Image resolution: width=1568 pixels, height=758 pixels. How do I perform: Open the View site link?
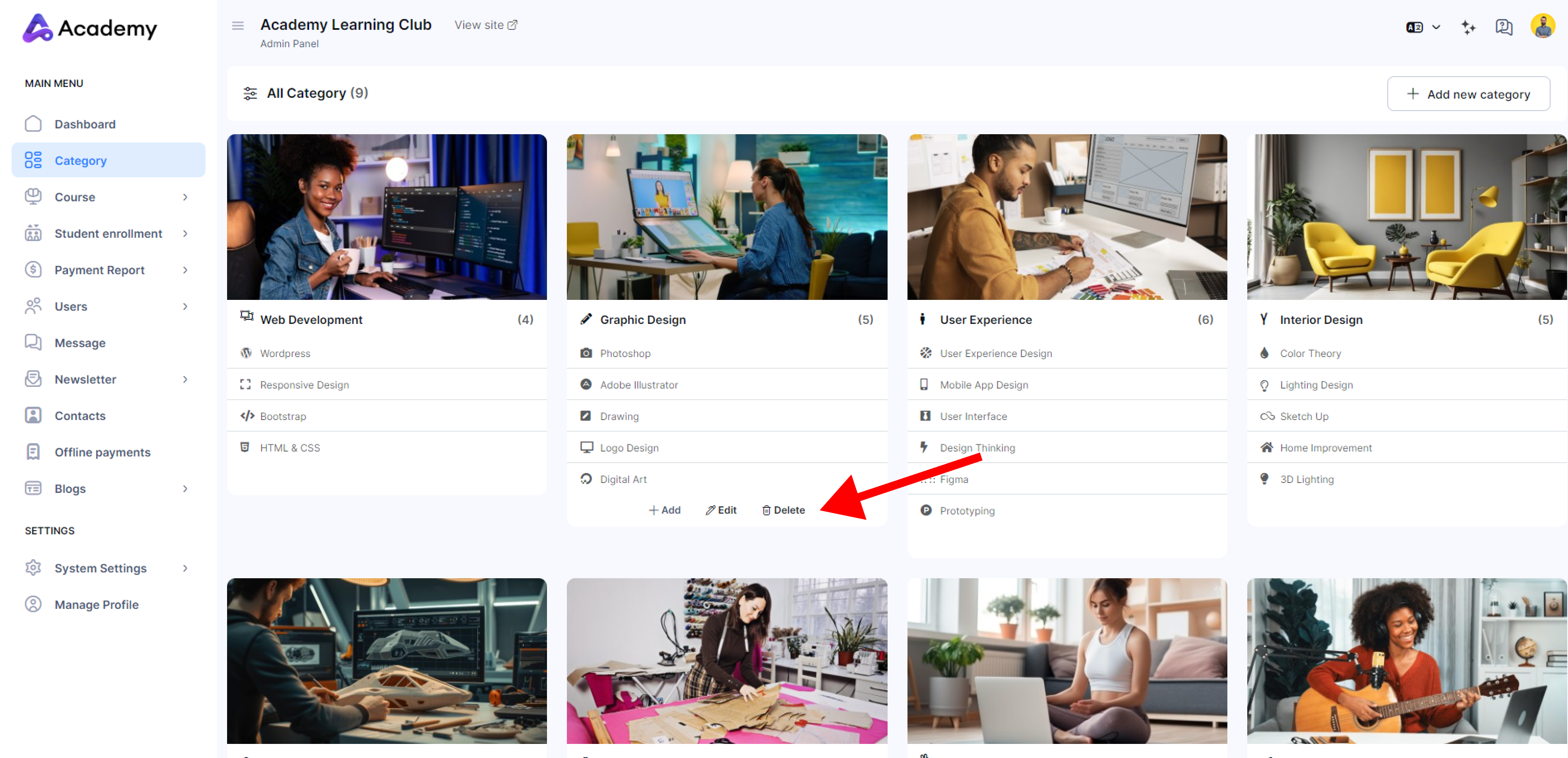click(x=485, y=25)
